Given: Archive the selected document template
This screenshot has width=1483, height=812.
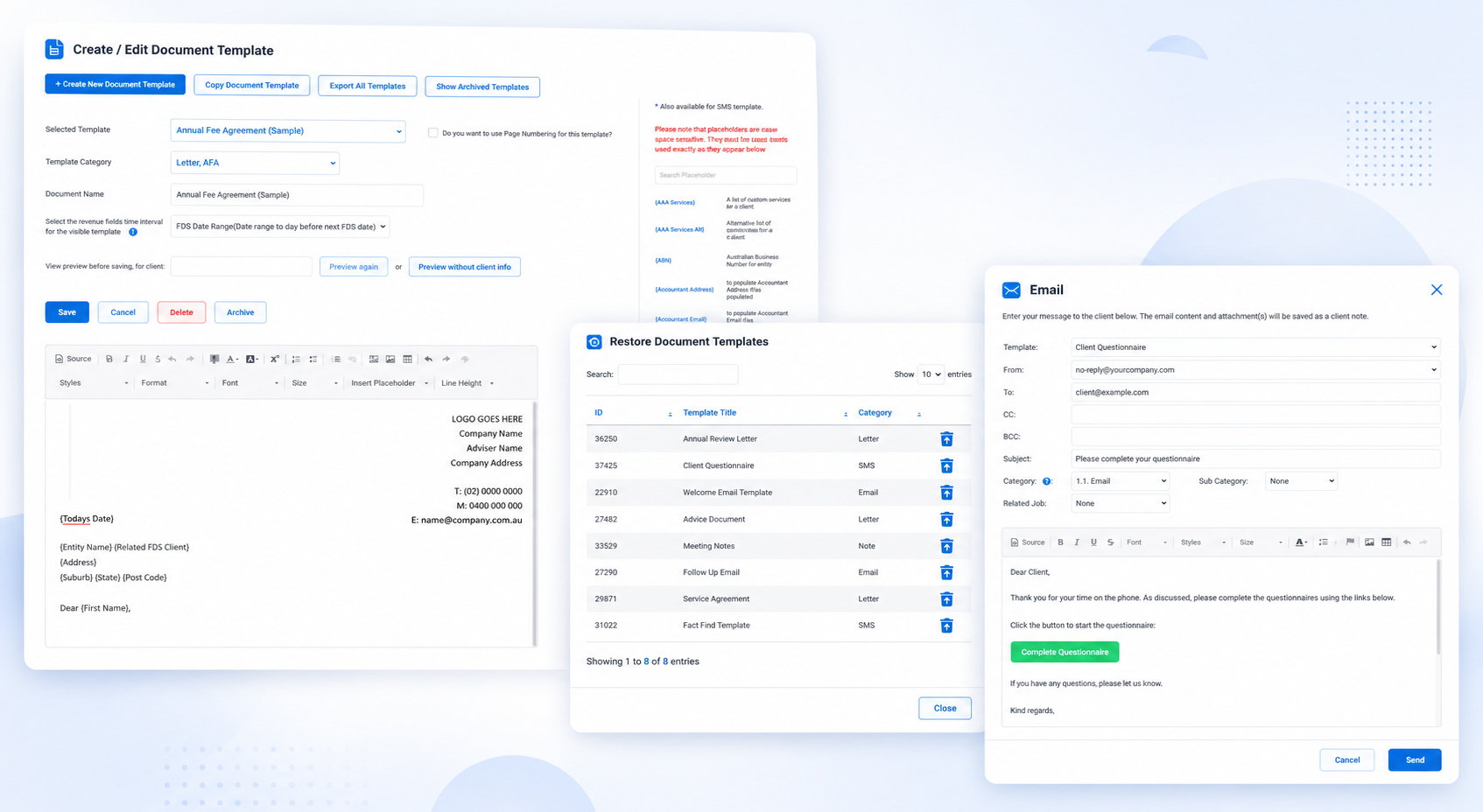Looking at the screenshot, I should [x=241, y=312].
